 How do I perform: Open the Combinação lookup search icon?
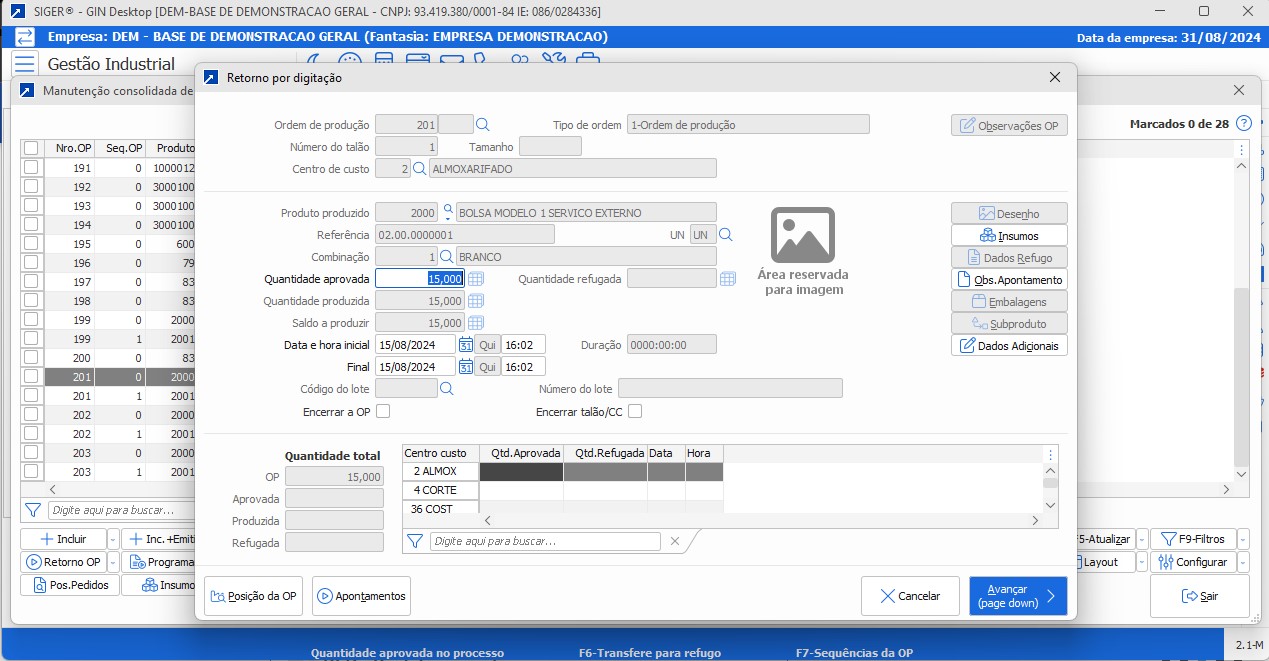click(x=447, y=256)
